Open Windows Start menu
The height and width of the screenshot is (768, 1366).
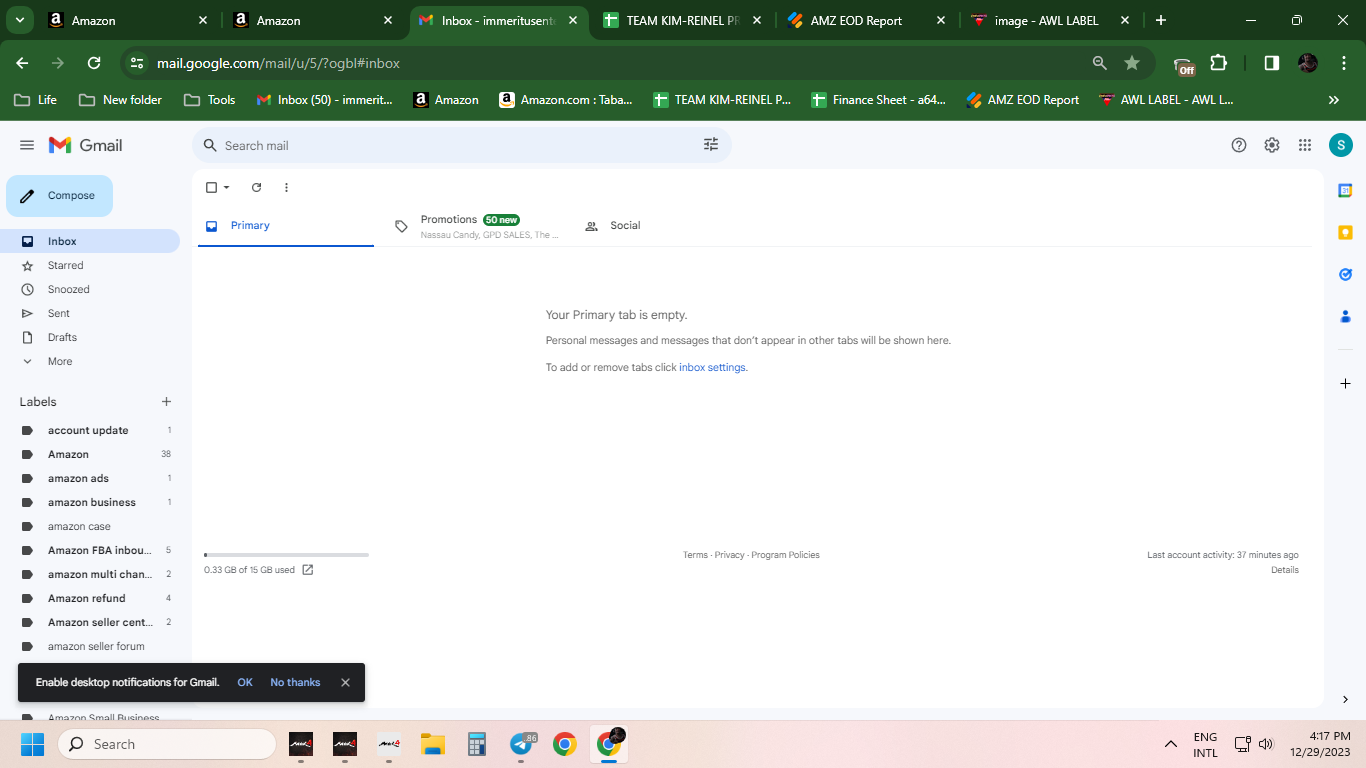click(x=32, y=744)
